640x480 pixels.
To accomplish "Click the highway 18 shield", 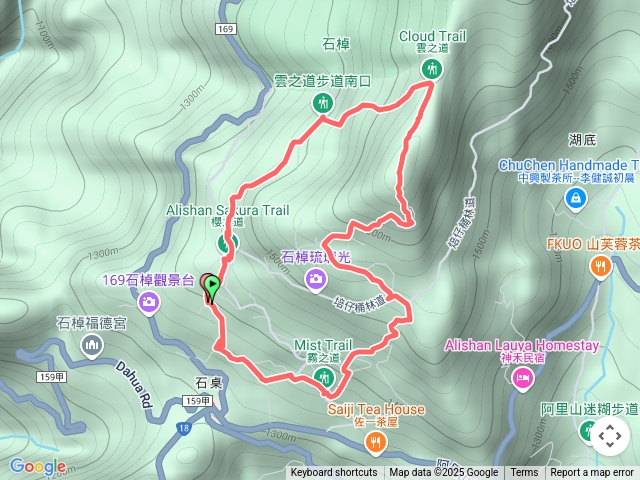I will pyautogui.click(x=184, y=428).
